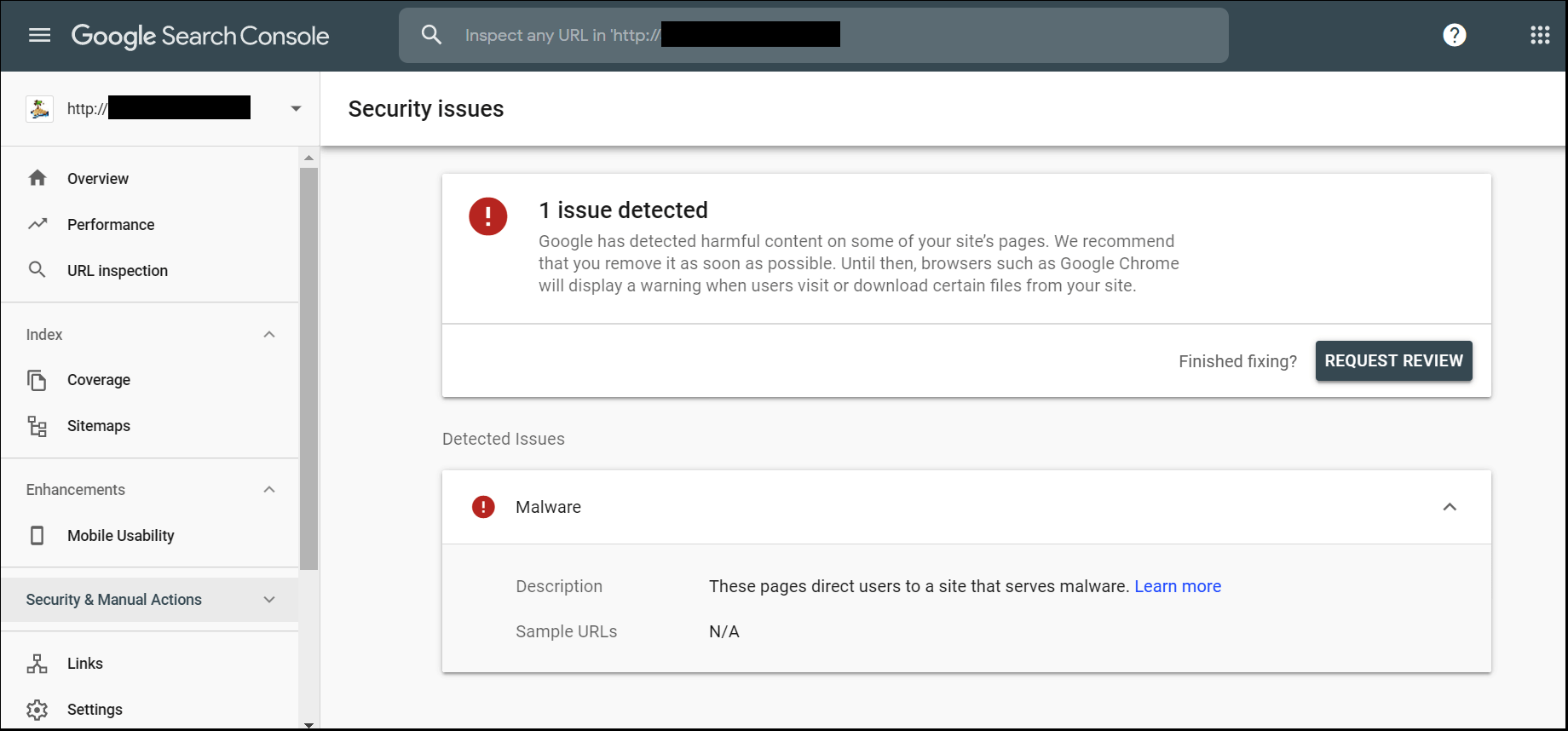Follow the Learn more link
1568x731 pixels.
(x=1178, y=586)
